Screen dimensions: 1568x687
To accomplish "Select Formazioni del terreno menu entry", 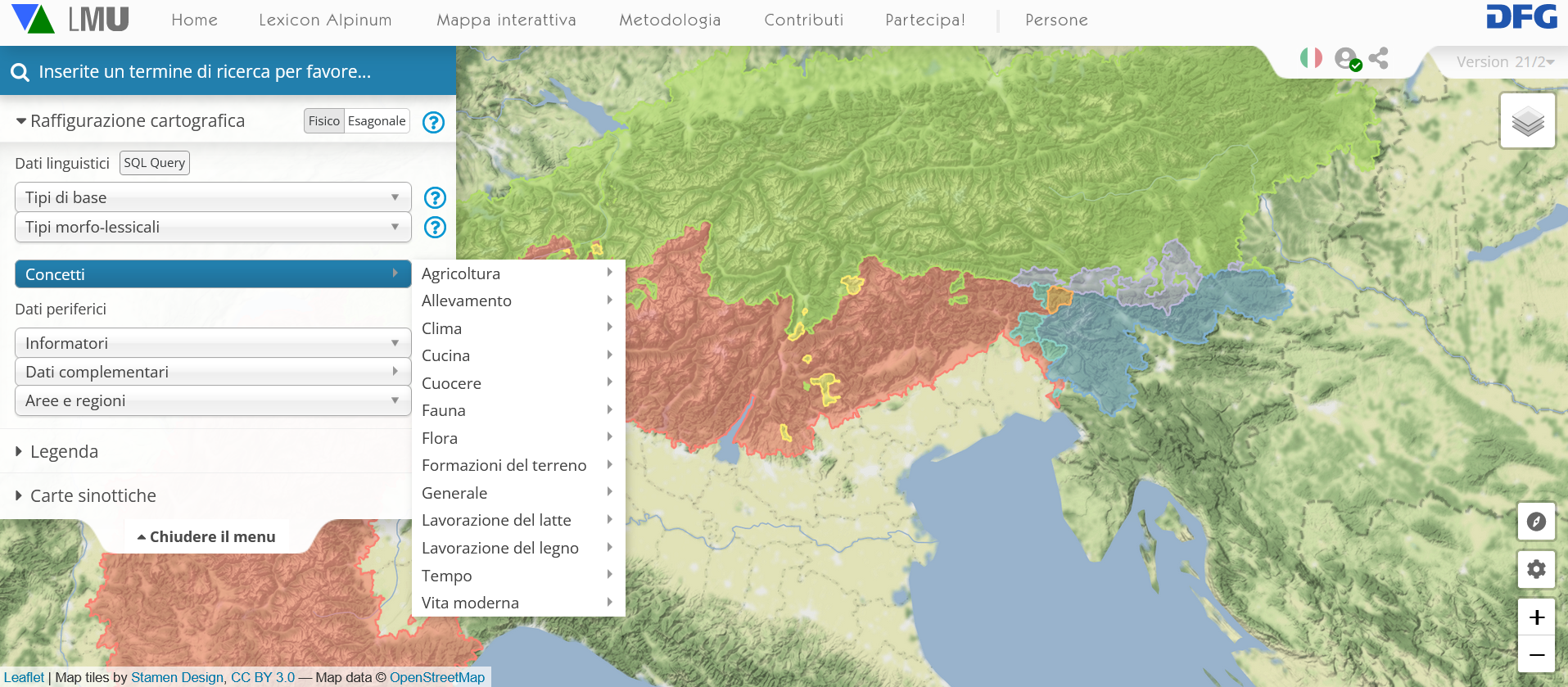I will coord(518,465).
